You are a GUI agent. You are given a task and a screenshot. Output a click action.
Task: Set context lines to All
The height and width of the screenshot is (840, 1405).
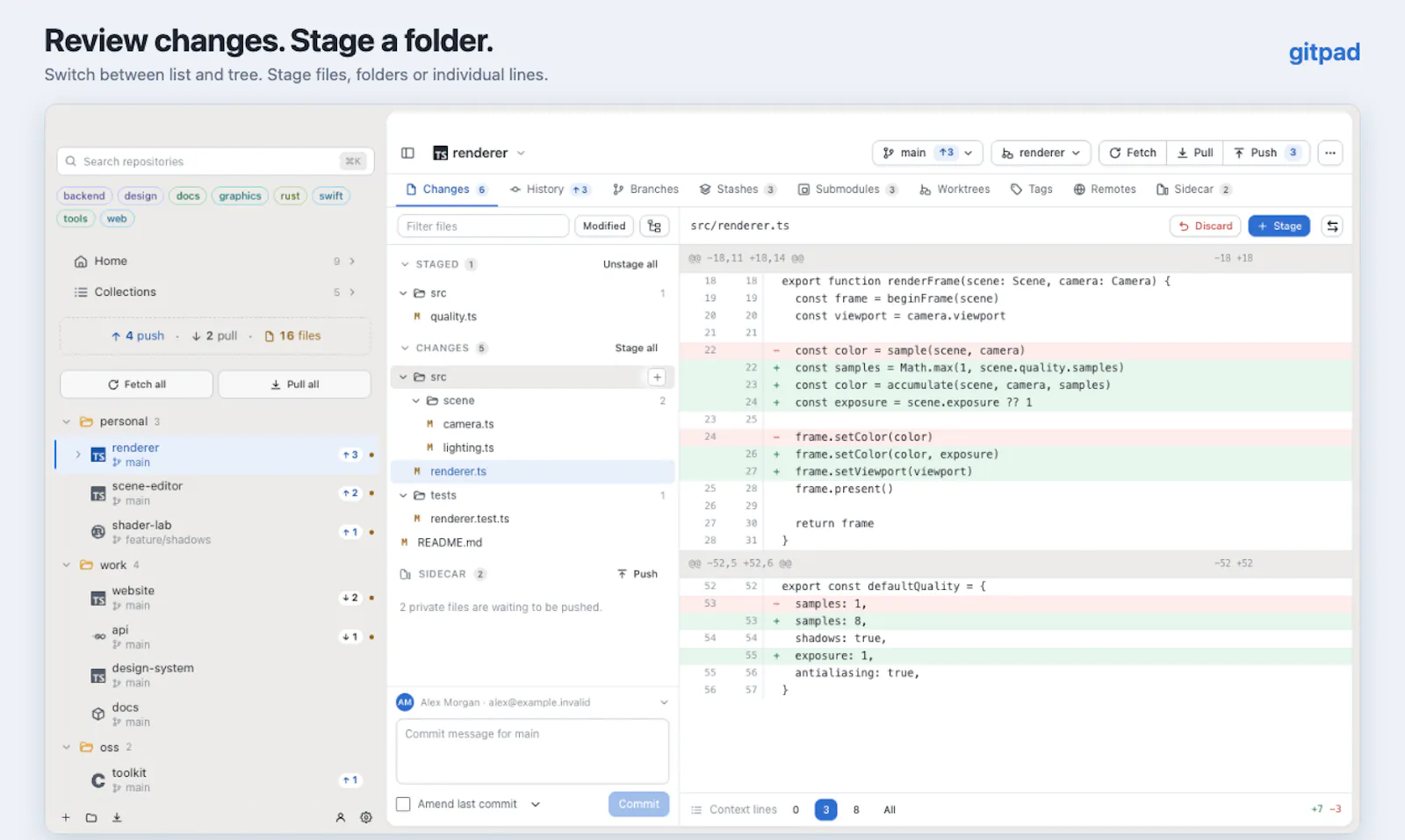click(890, 810)
